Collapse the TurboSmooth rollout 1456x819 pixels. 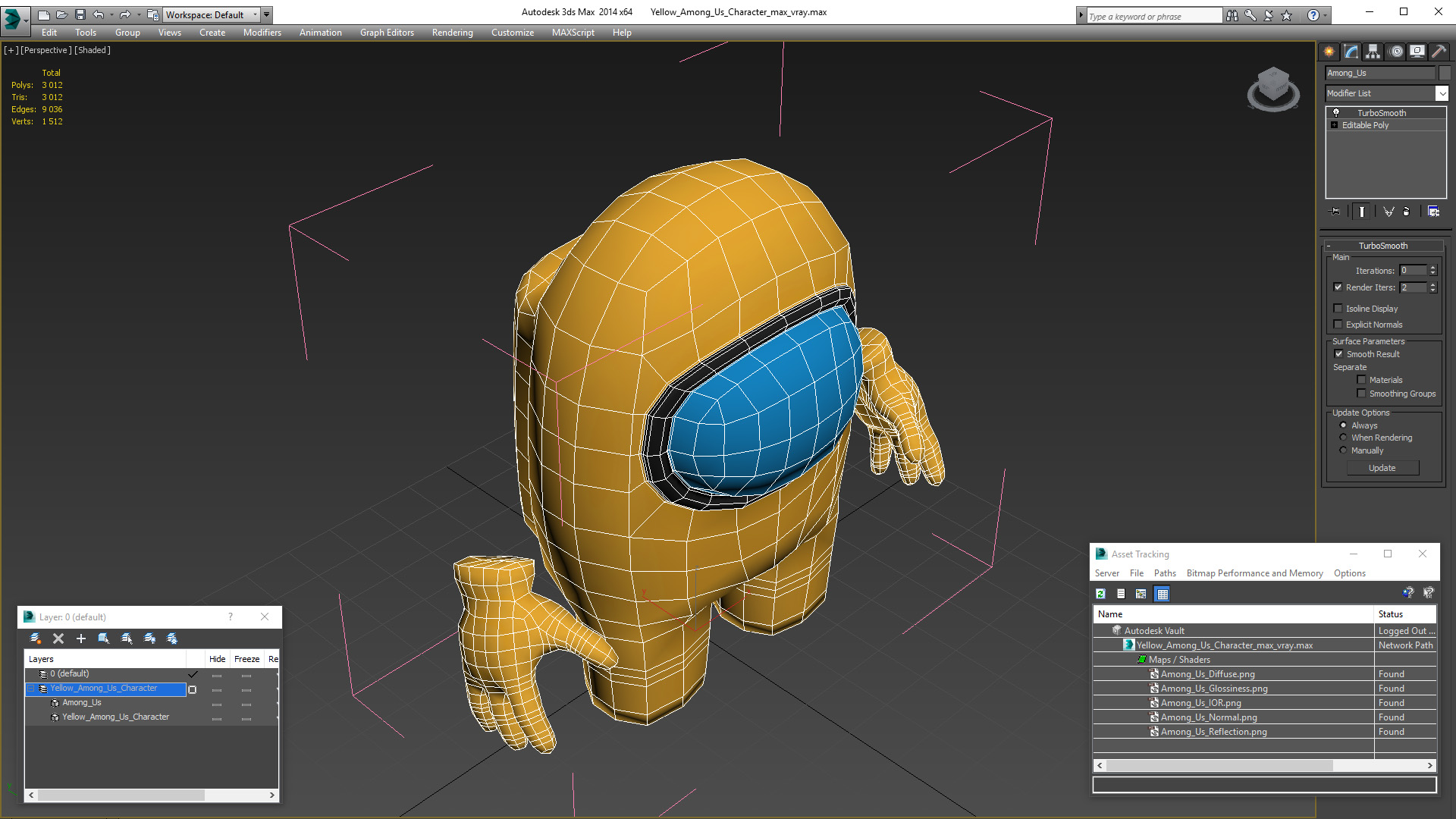tap(1329, 246)
